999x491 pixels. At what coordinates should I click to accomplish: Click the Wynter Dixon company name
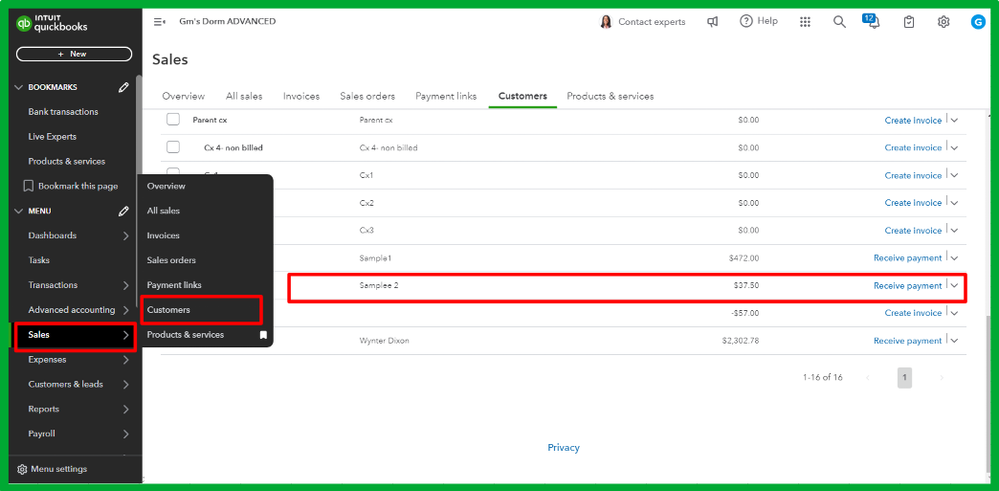(x=384, y=341)
